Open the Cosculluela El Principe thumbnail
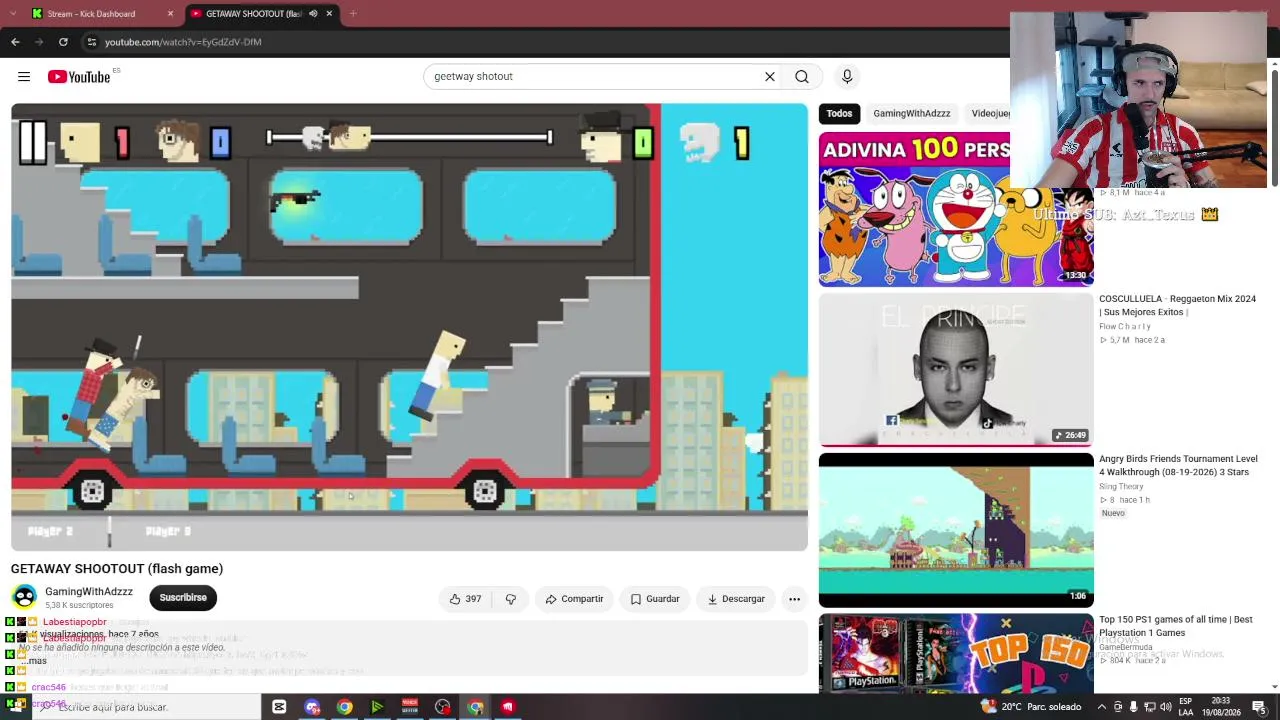The height and width of the screenshot is (720, 1280). tap(956, 370)
